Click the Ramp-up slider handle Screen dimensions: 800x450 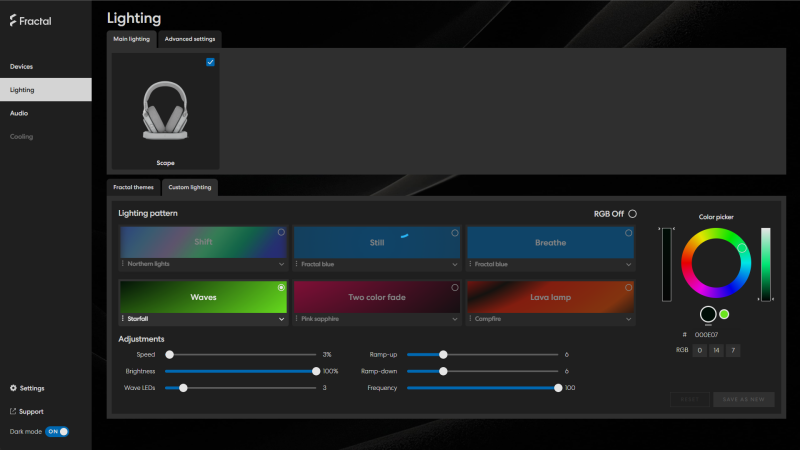tap(443, 355)
